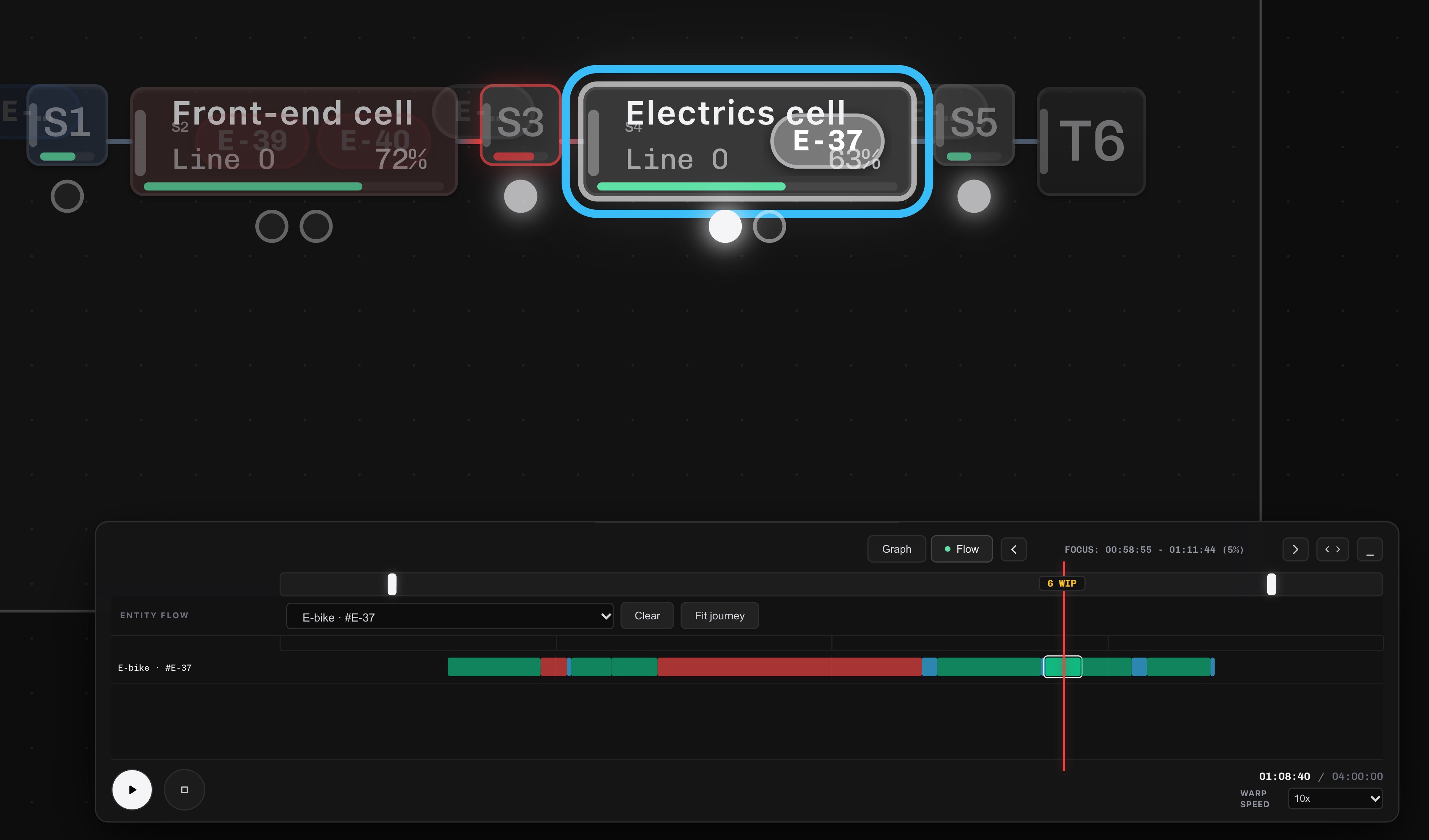The image size is (1429, 840).
Task: Click the 6 WIP marker on the timeline
Action: click(x=1062, y=583)
